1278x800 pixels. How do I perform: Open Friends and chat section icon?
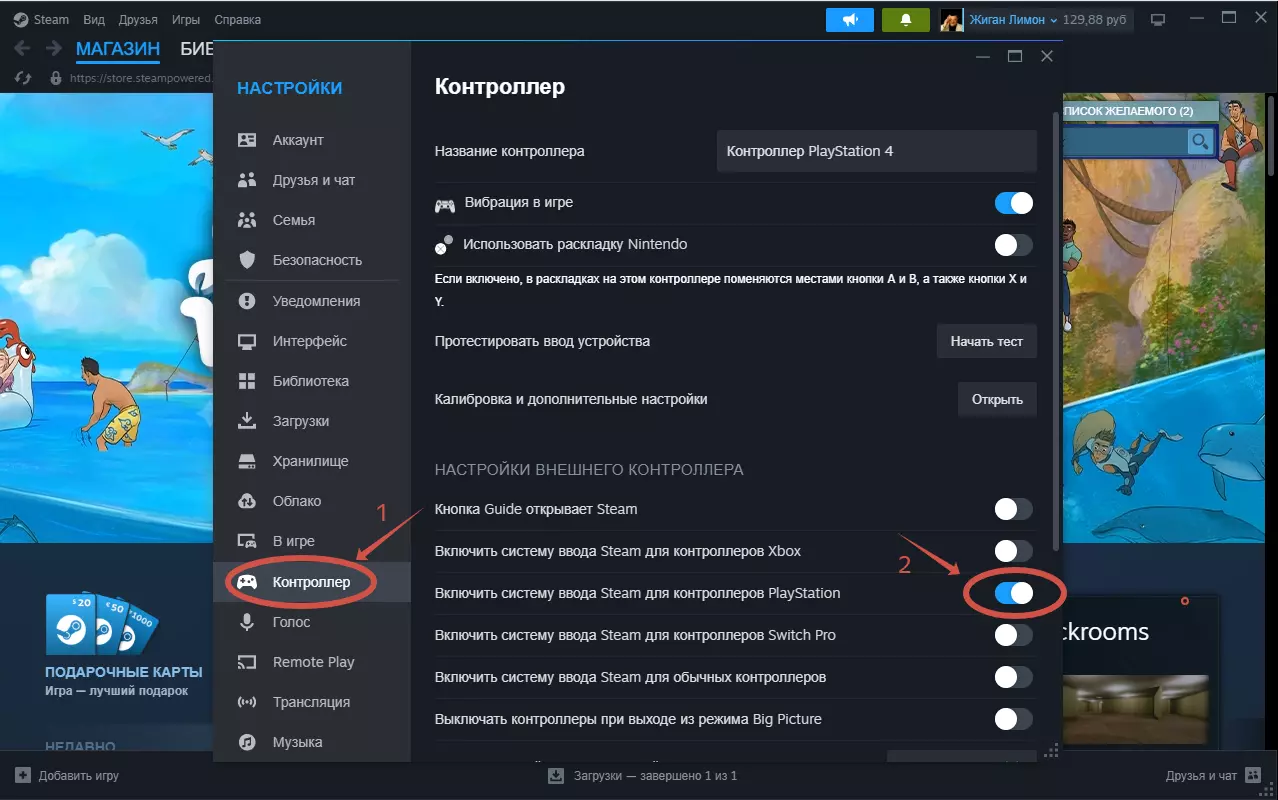pyautogui.click(x=247, y=180)
